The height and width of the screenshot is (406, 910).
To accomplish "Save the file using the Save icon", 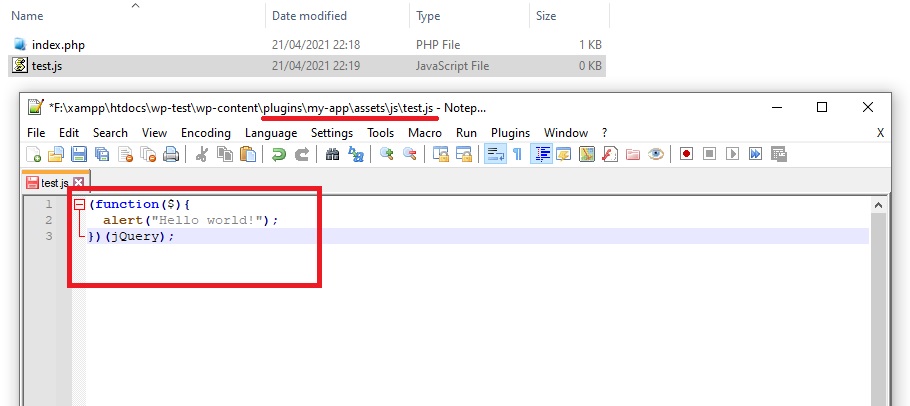I will pos(79,154).
